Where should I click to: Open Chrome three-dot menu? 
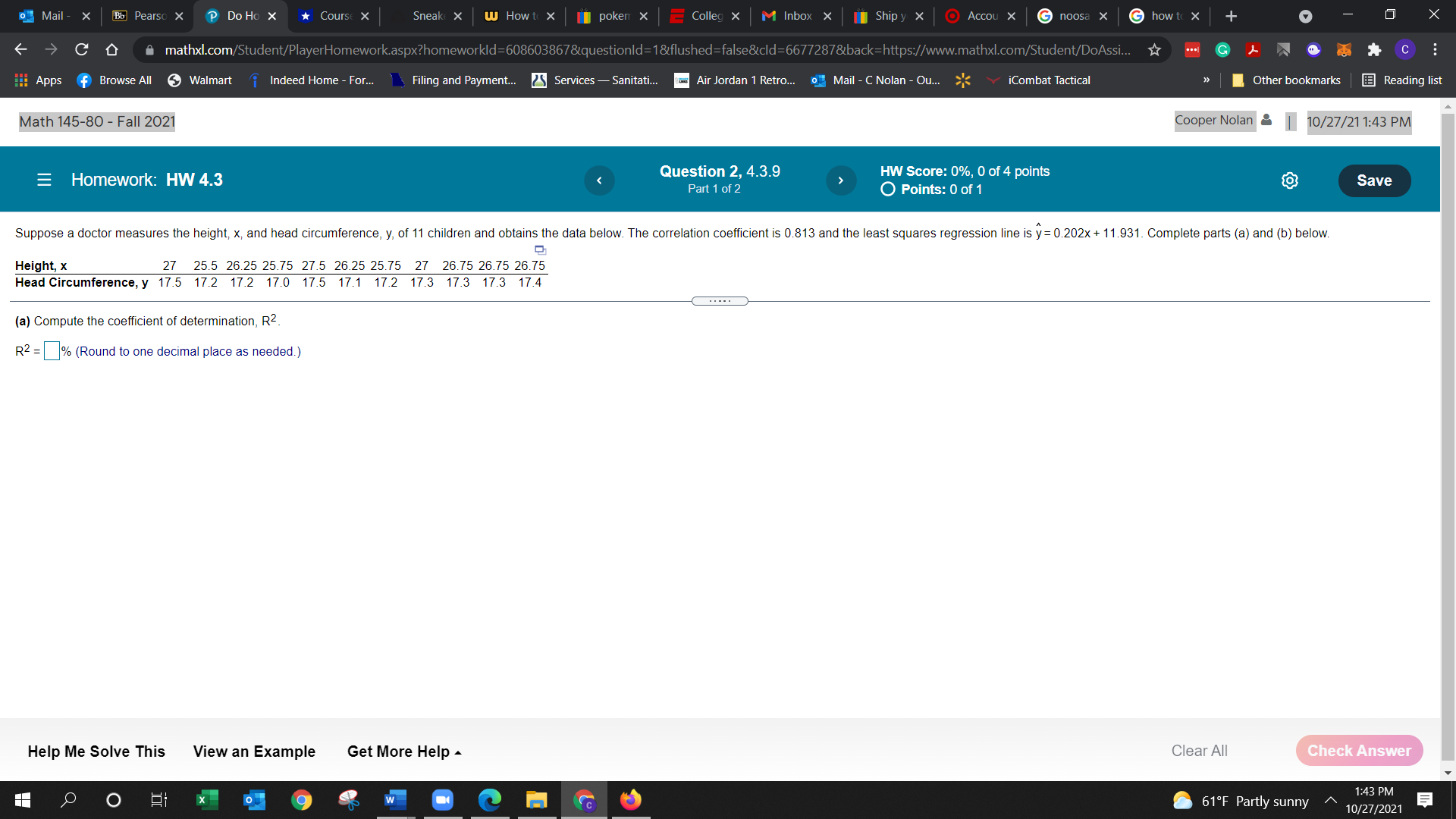tap(1435, 50)
